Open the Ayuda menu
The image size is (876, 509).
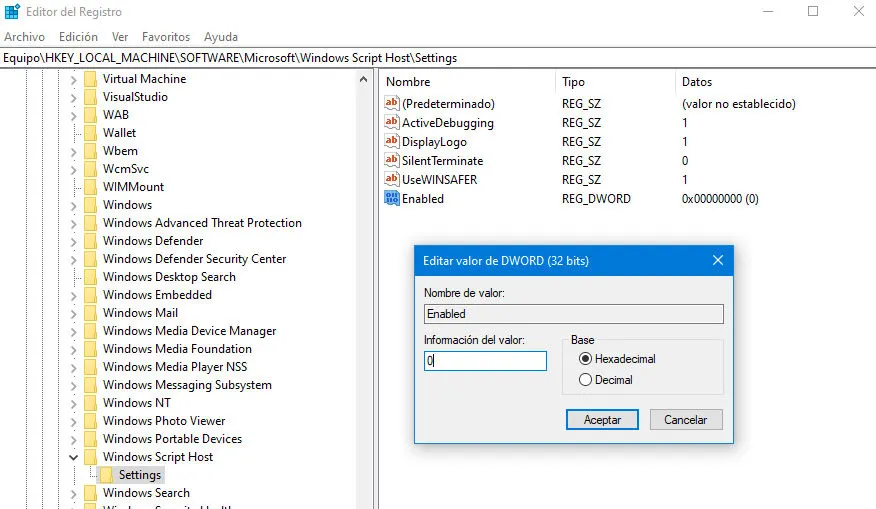click(221, 37)
